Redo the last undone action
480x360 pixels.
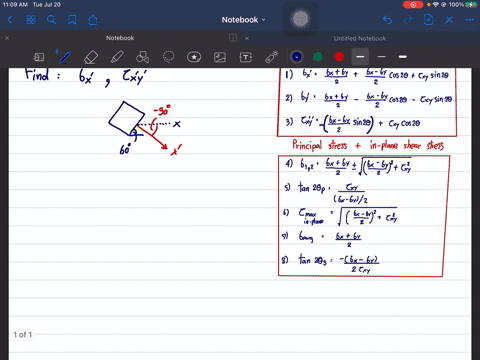(x=408, y=20)
